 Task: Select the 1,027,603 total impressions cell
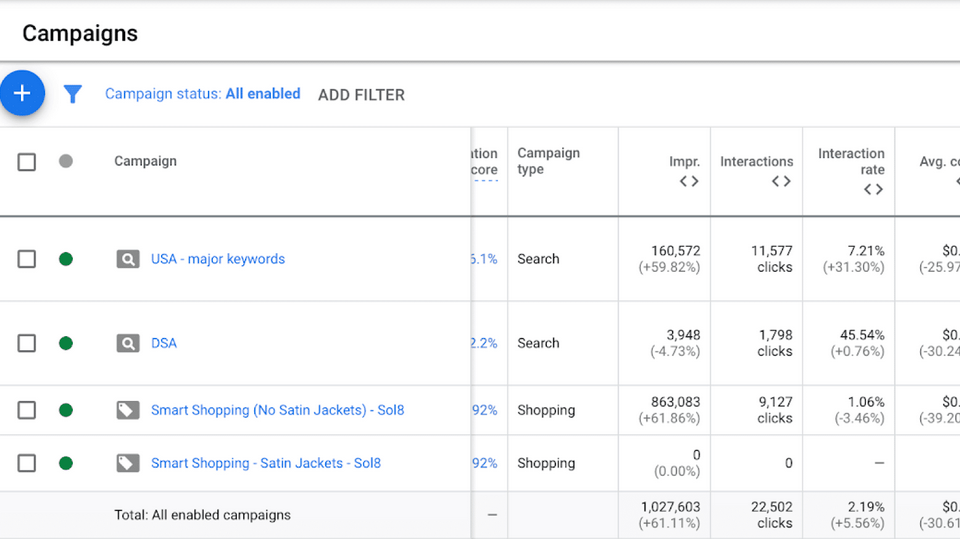[669, 514]
